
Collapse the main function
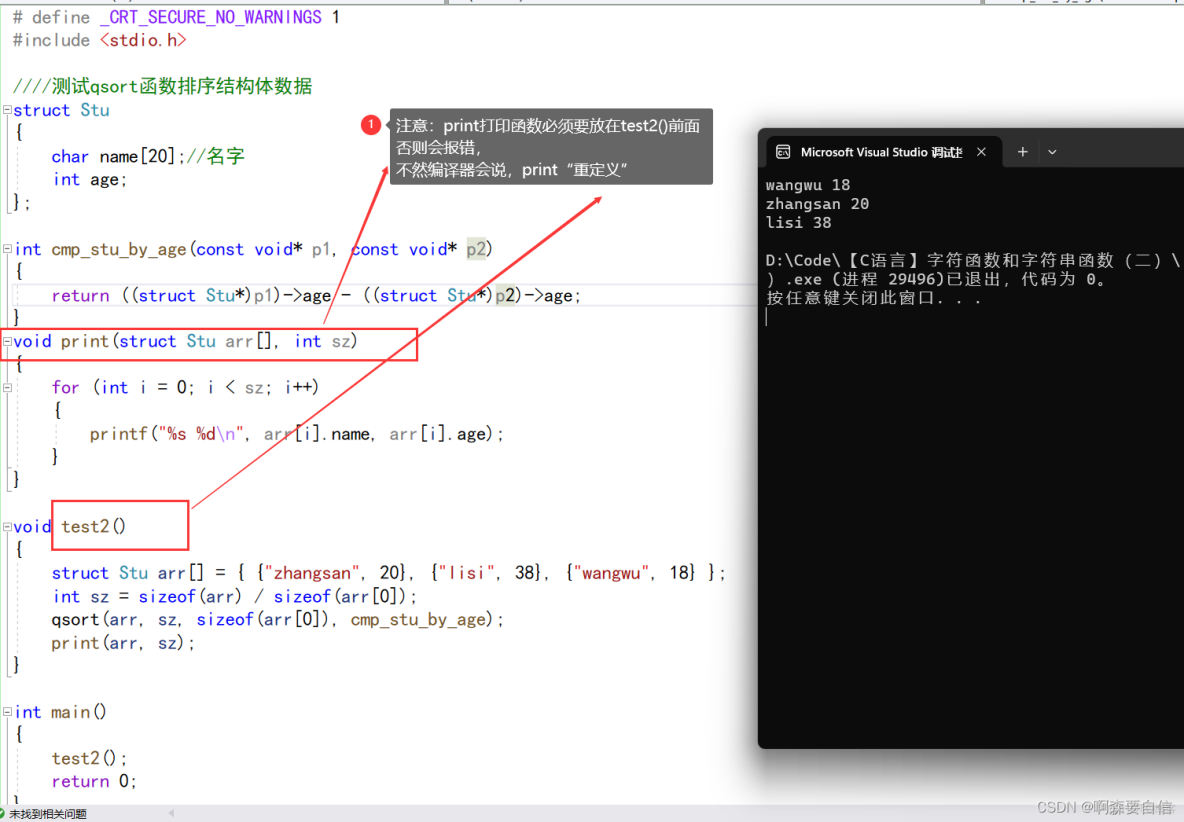[x=6, y=711]
